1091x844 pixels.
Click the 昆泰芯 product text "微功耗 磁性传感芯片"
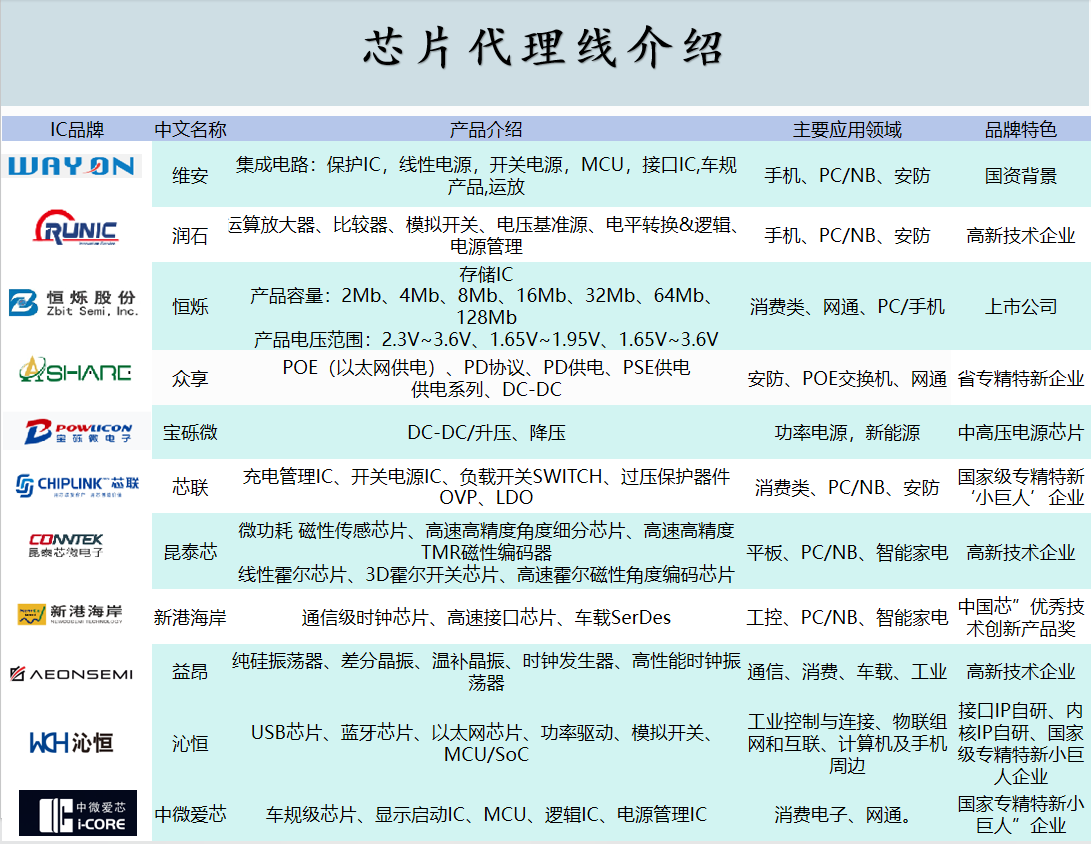[x=486, y=552]
